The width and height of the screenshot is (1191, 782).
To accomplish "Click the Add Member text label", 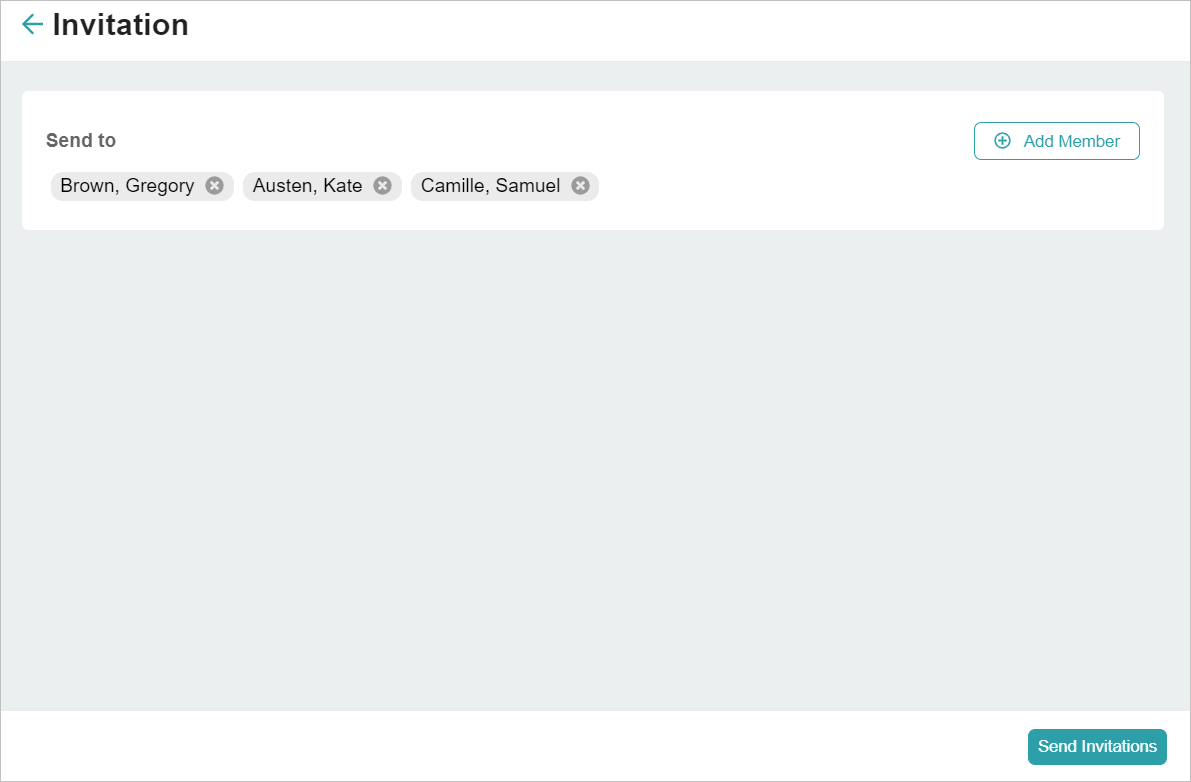I will [x=1071, y=141].
